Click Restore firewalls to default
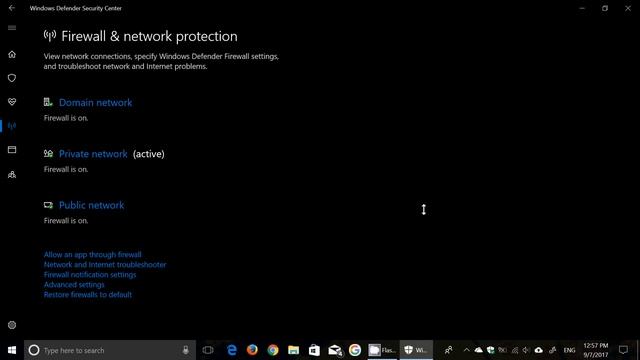 tap(88, 295)
